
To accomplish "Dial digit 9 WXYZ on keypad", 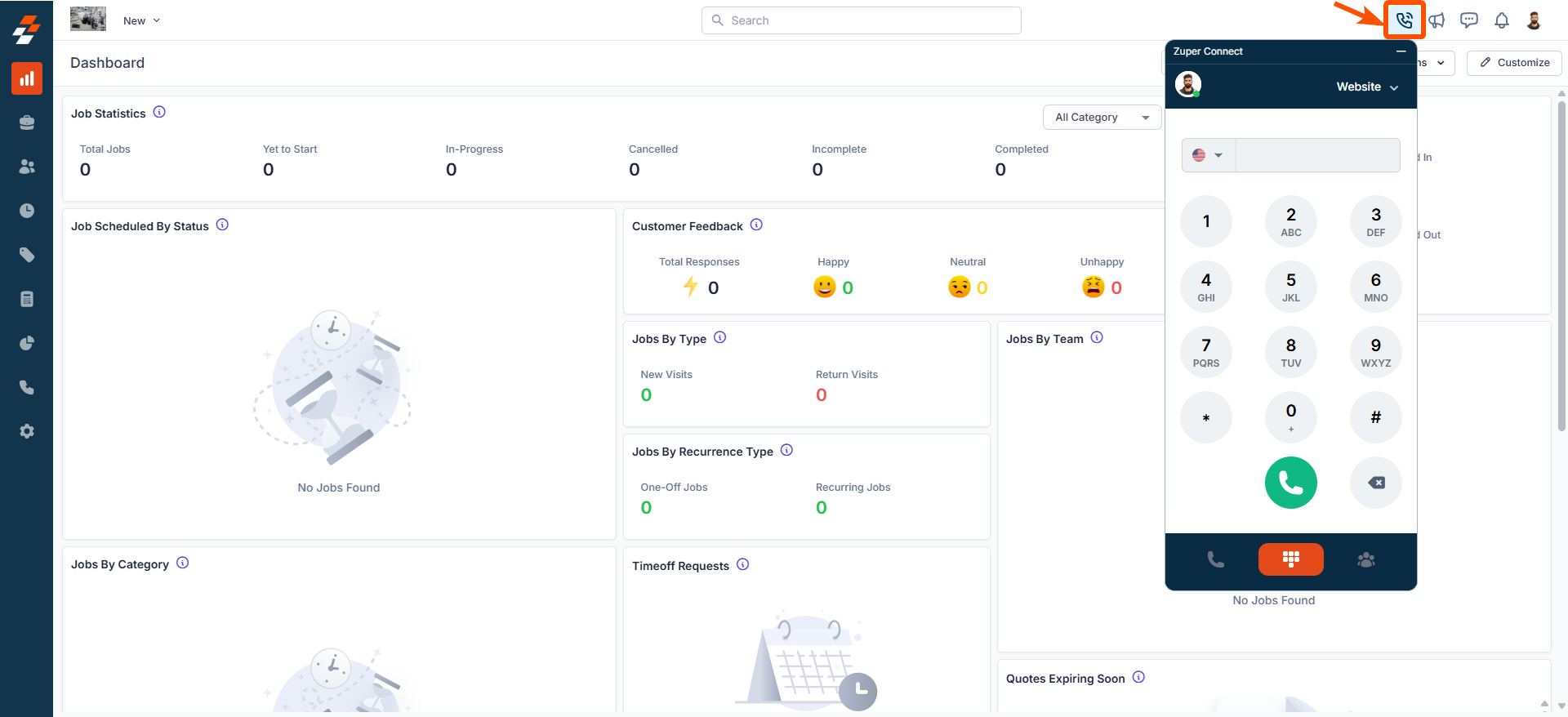I will pyautogui.click(x=1376, y=352).
